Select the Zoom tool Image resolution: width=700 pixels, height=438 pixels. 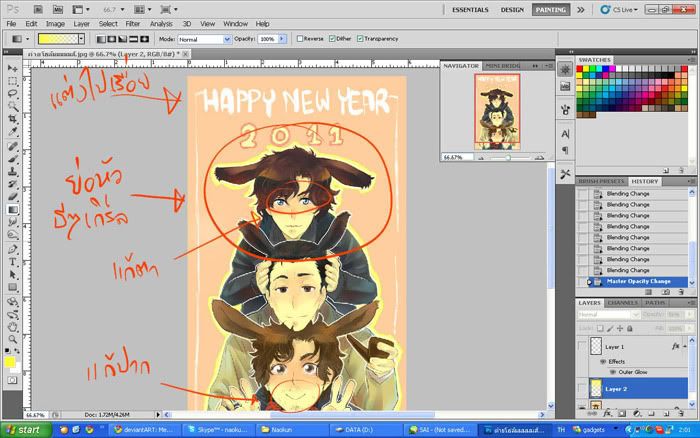[x=12, y=339]
